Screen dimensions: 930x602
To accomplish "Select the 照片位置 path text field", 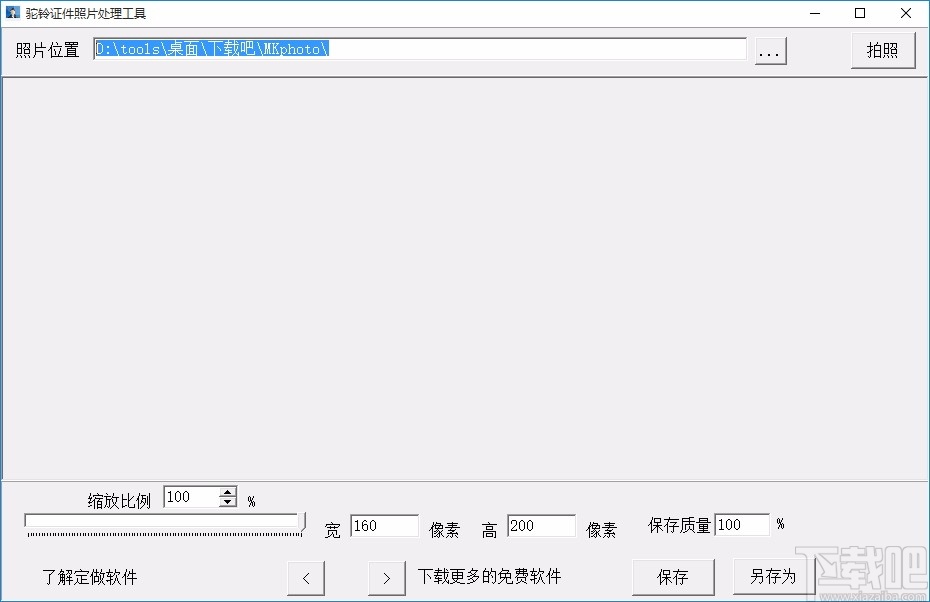I will [x=420, y=48].
